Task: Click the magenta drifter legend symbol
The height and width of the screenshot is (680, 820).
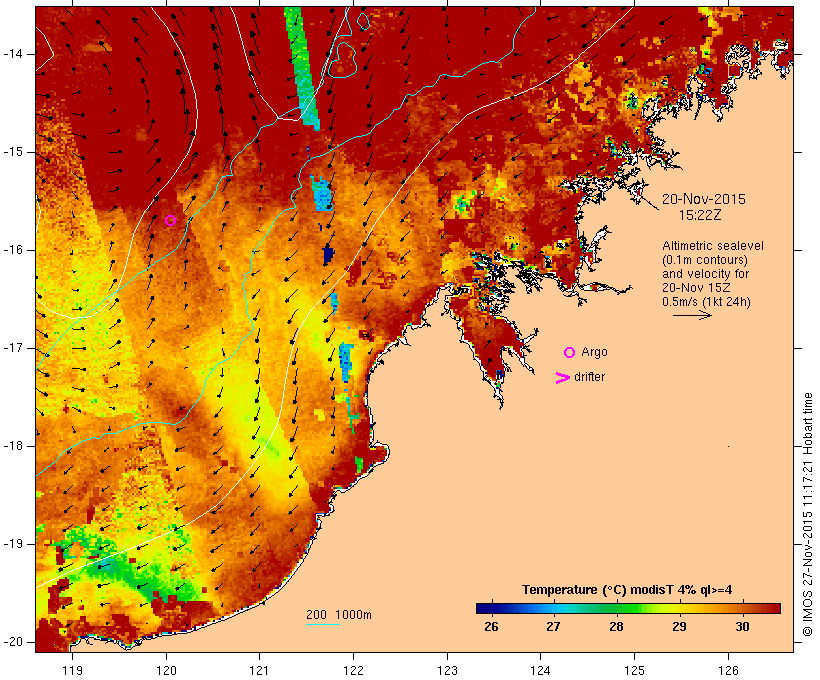Action: [562, 378]
